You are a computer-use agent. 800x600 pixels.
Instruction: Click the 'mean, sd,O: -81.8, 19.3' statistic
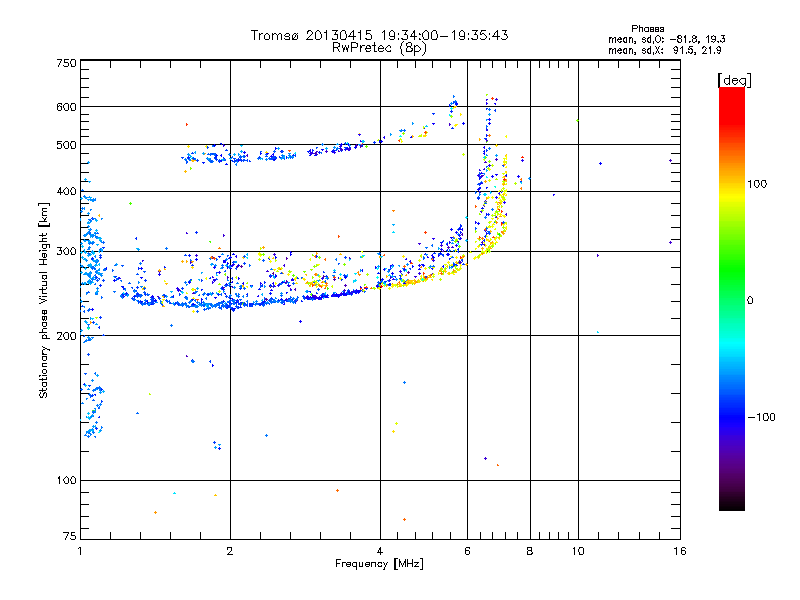coord(666,39)
